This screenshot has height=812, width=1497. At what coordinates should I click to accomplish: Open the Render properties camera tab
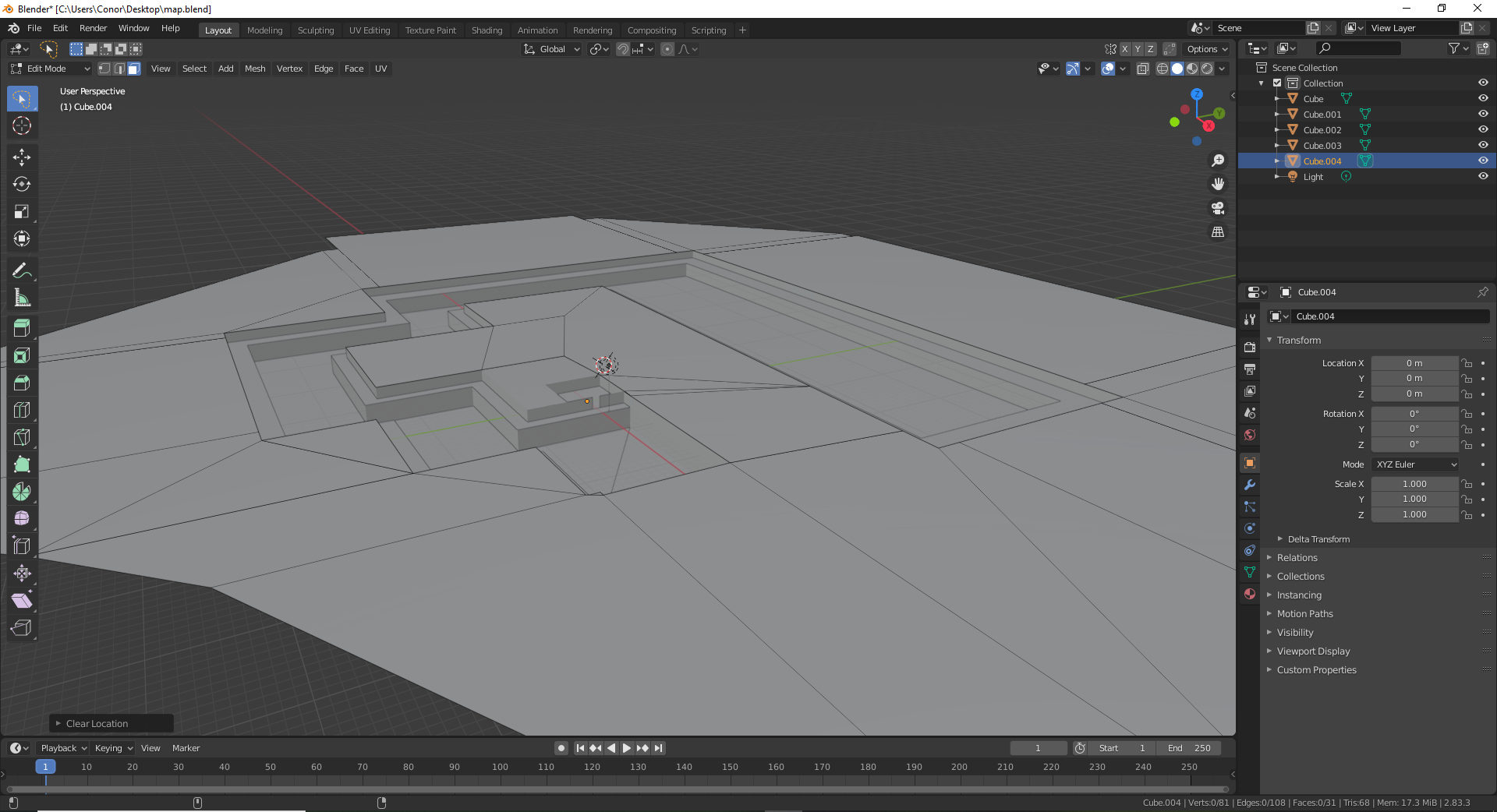pyautogui.click(x=1250, y=348)
